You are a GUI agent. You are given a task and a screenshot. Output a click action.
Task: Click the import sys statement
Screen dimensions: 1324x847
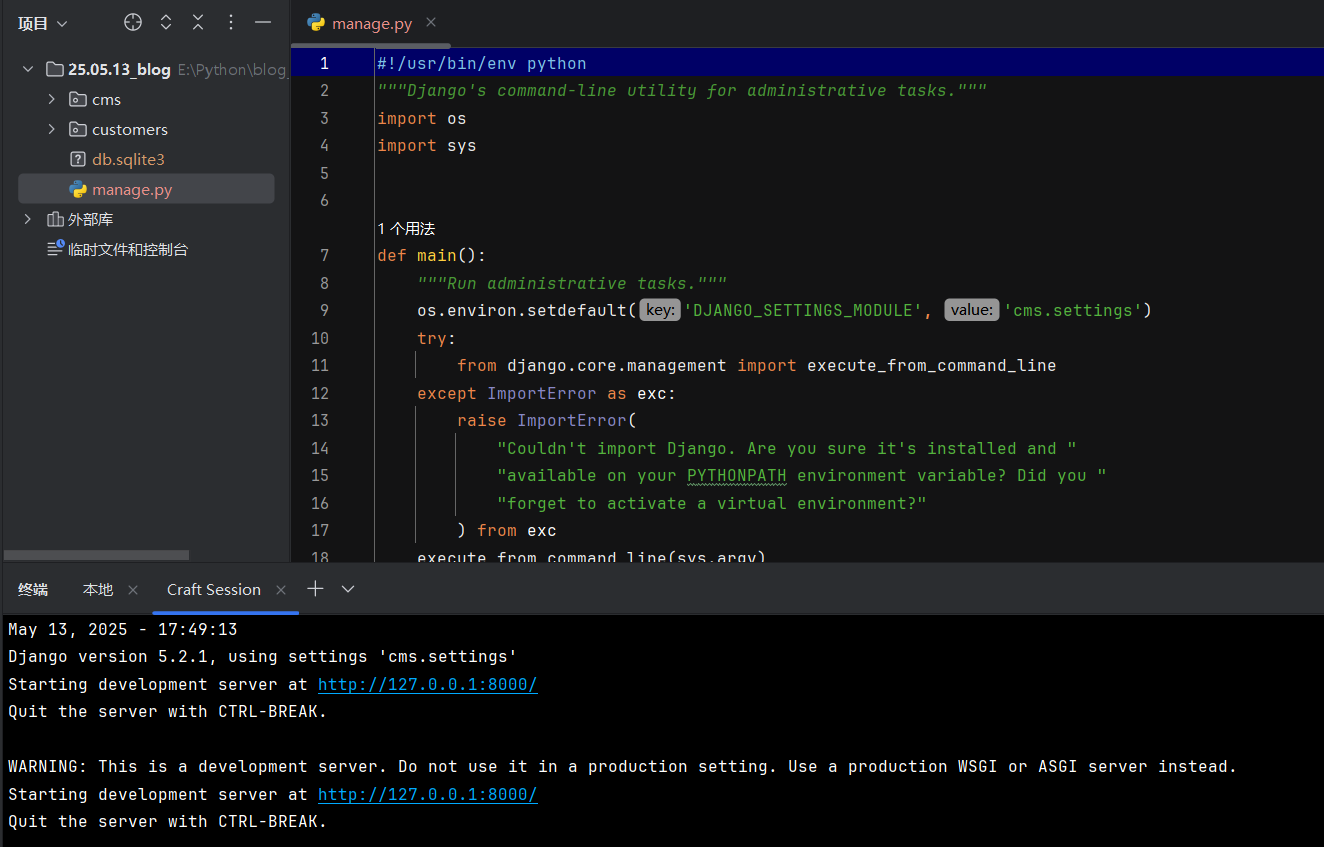427,146
